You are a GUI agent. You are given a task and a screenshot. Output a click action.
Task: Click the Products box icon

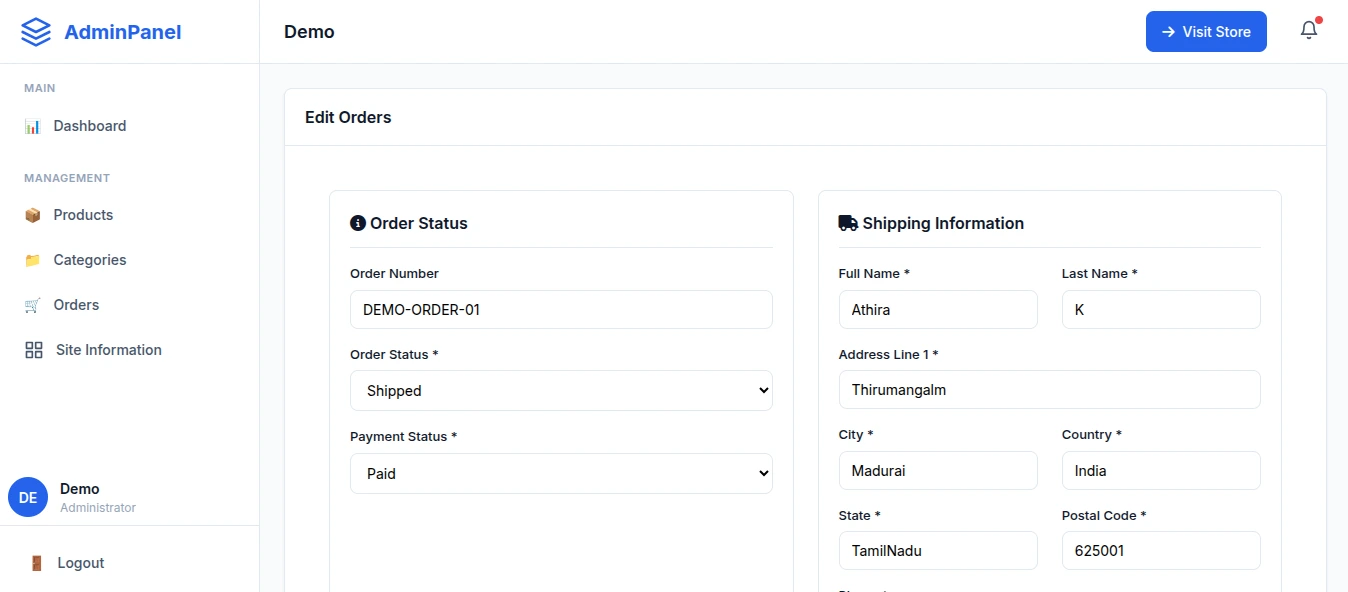(x=33, y=215)
